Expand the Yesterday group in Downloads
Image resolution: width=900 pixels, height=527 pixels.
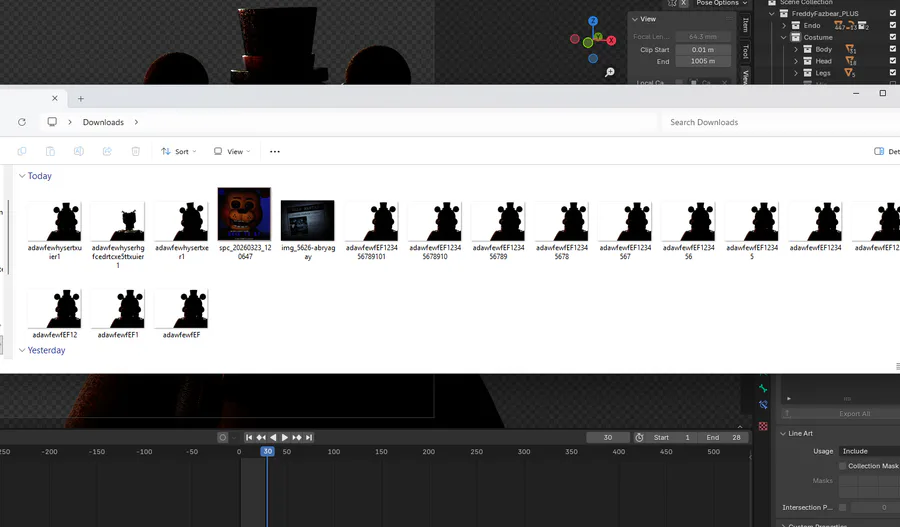22,350
